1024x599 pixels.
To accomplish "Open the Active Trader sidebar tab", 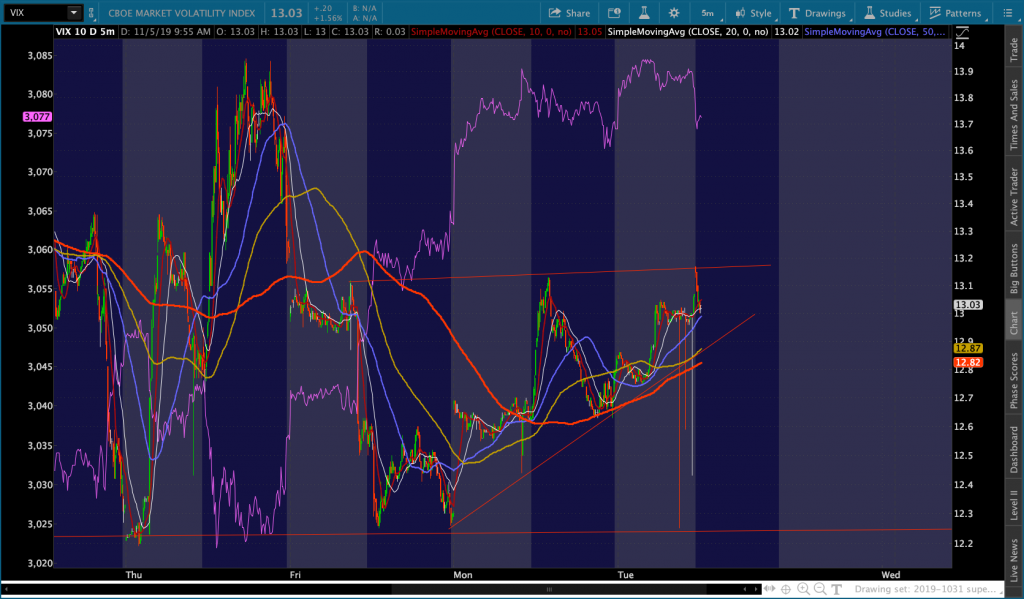I will 1014,197.
